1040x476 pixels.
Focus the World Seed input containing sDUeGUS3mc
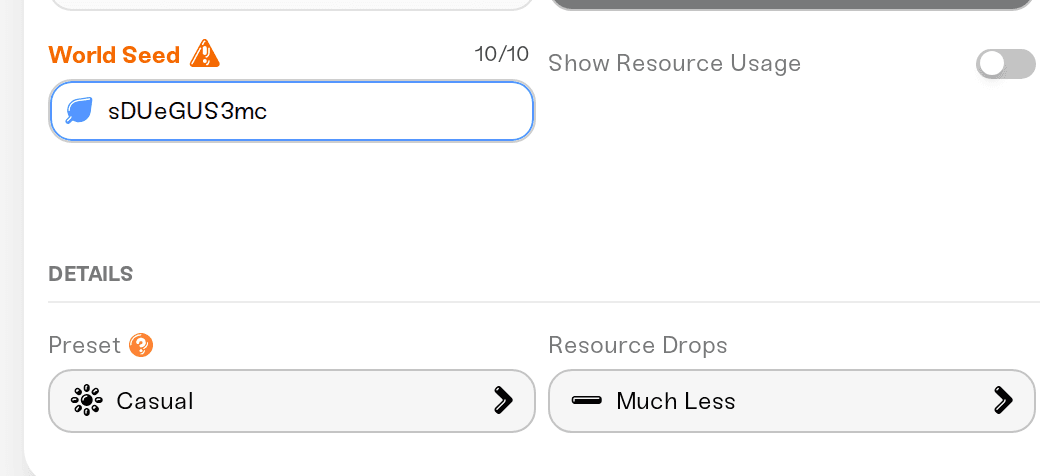tap(292, 111)
